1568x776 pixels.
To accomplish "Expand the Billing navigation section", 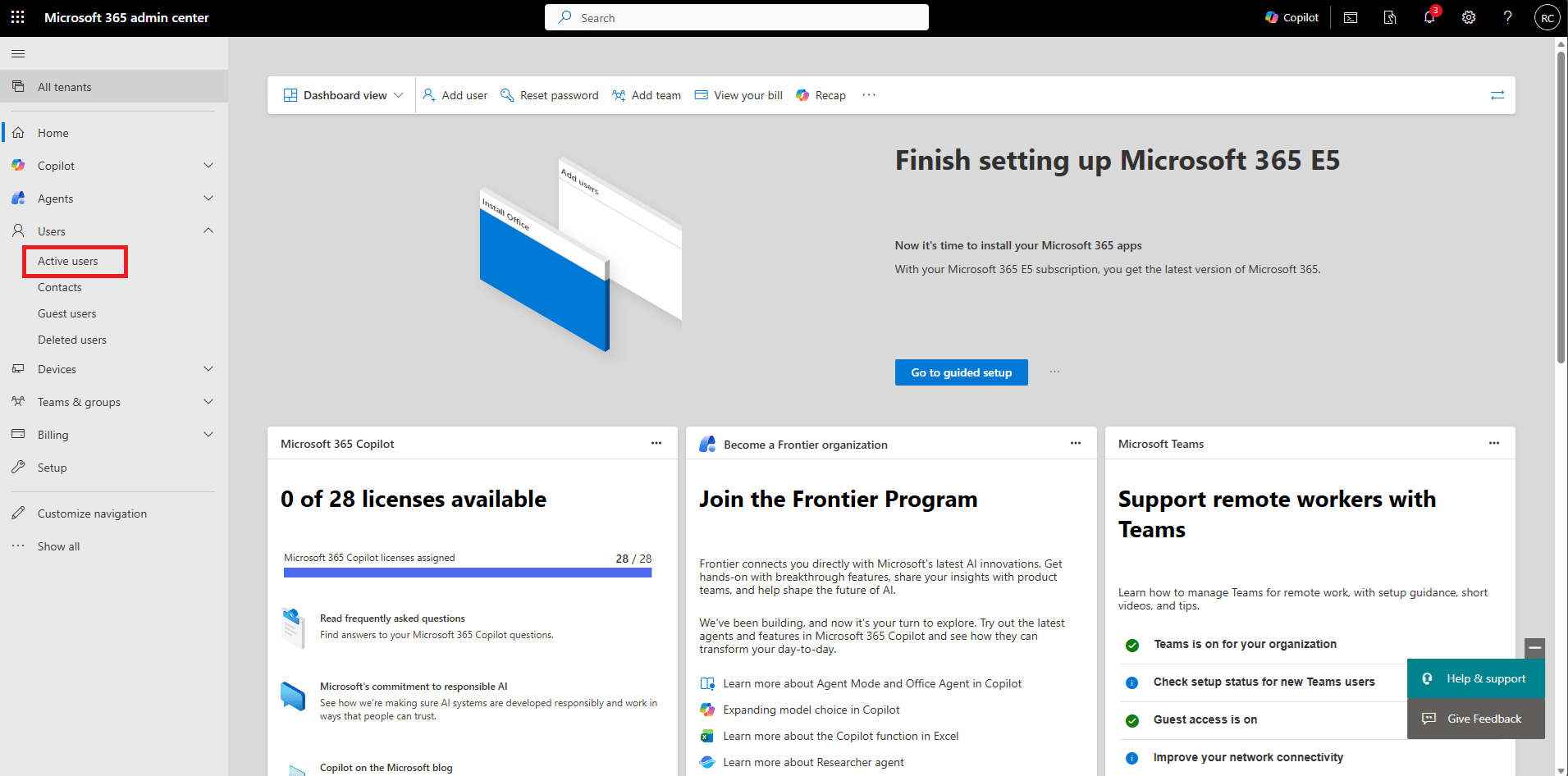I will pos(208,435).
